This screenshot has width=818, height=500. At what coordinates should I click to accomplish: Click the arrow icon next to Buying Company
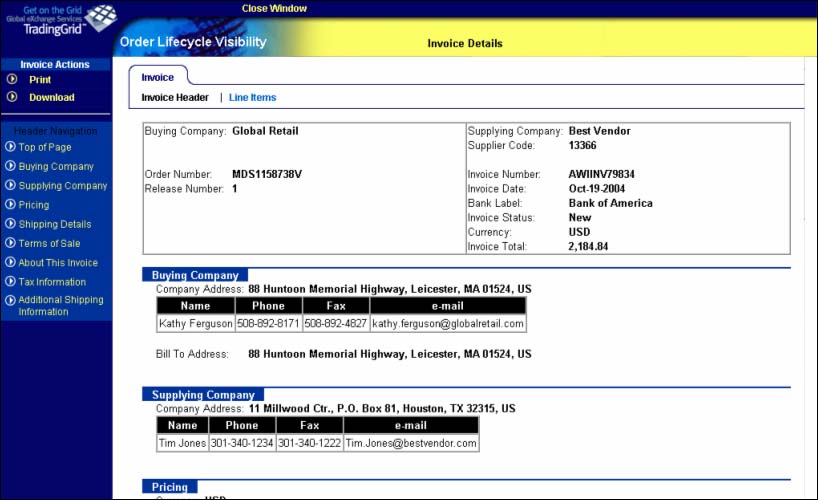(10, 166)
